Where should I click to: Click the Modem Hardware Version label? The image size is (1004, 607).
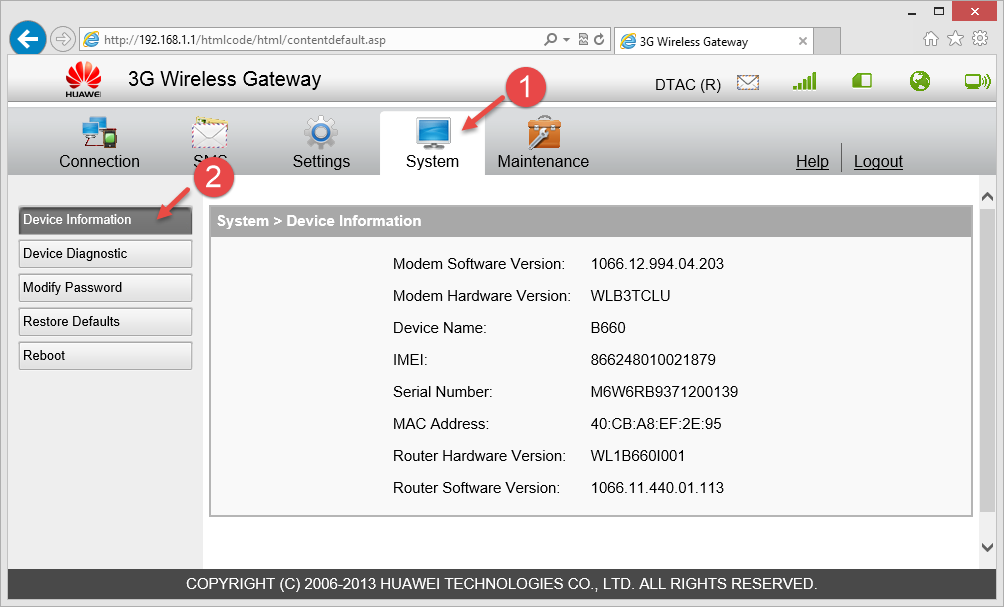[x=482, y=296]
